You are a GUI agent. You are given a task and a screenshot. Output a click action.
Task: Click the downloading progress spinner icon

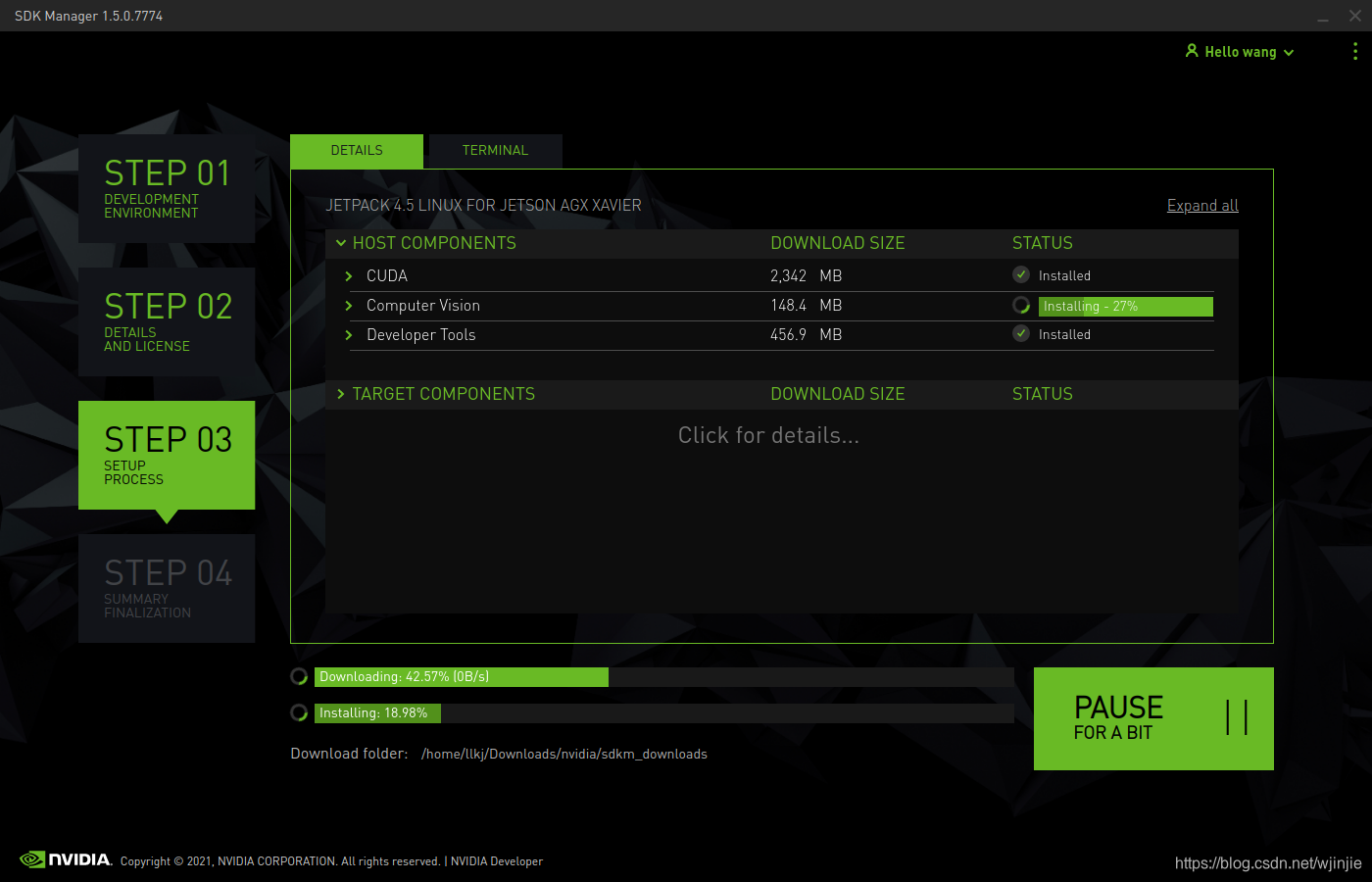click(x=299, y=676)
